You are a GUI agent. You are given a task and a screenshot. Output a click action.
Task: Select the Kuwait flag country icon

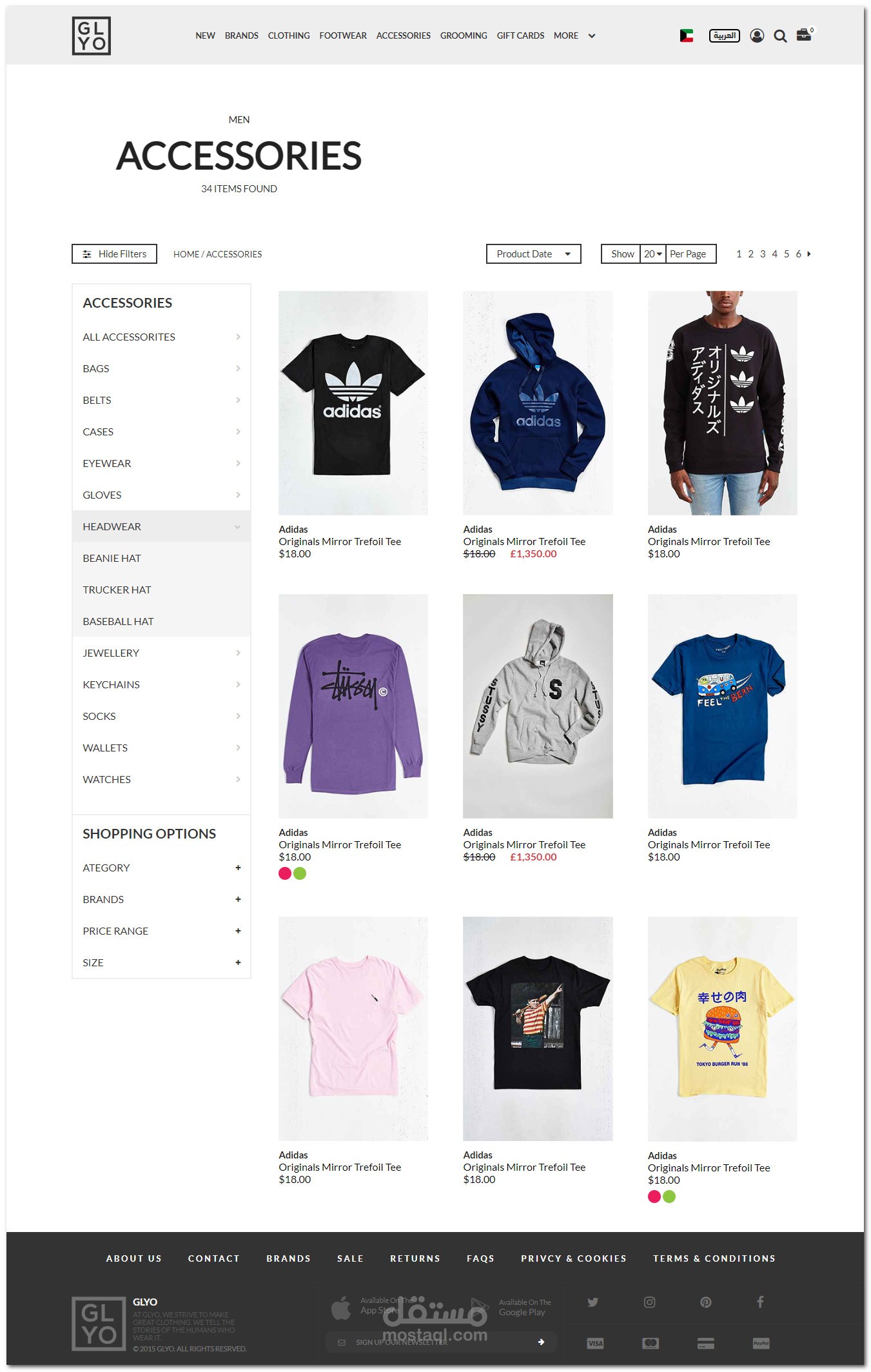(687, 36)
